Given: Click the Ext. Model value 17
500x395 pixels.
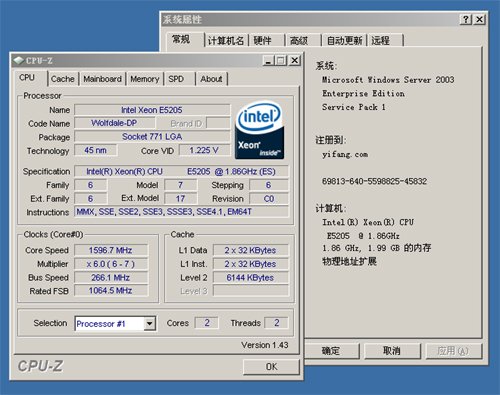Looking at the screenshot, I should pyautogui.click(x=180, y=199).
